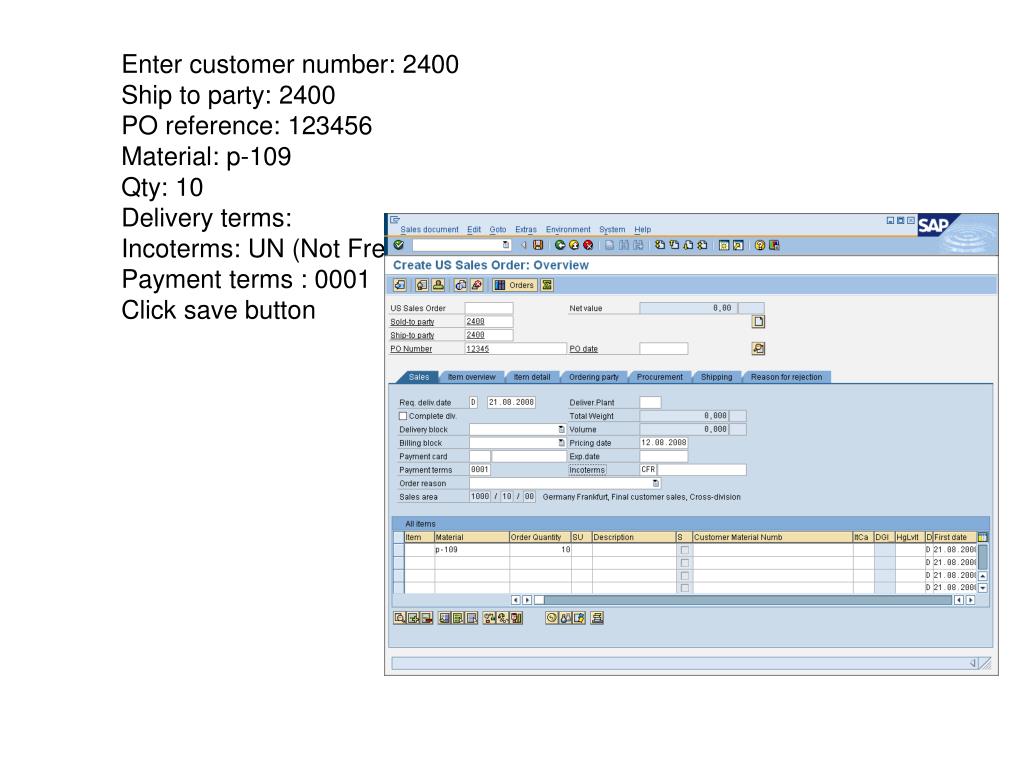Click the Material cell containing p-109
1024x768 pixels.
click(472, 550)
